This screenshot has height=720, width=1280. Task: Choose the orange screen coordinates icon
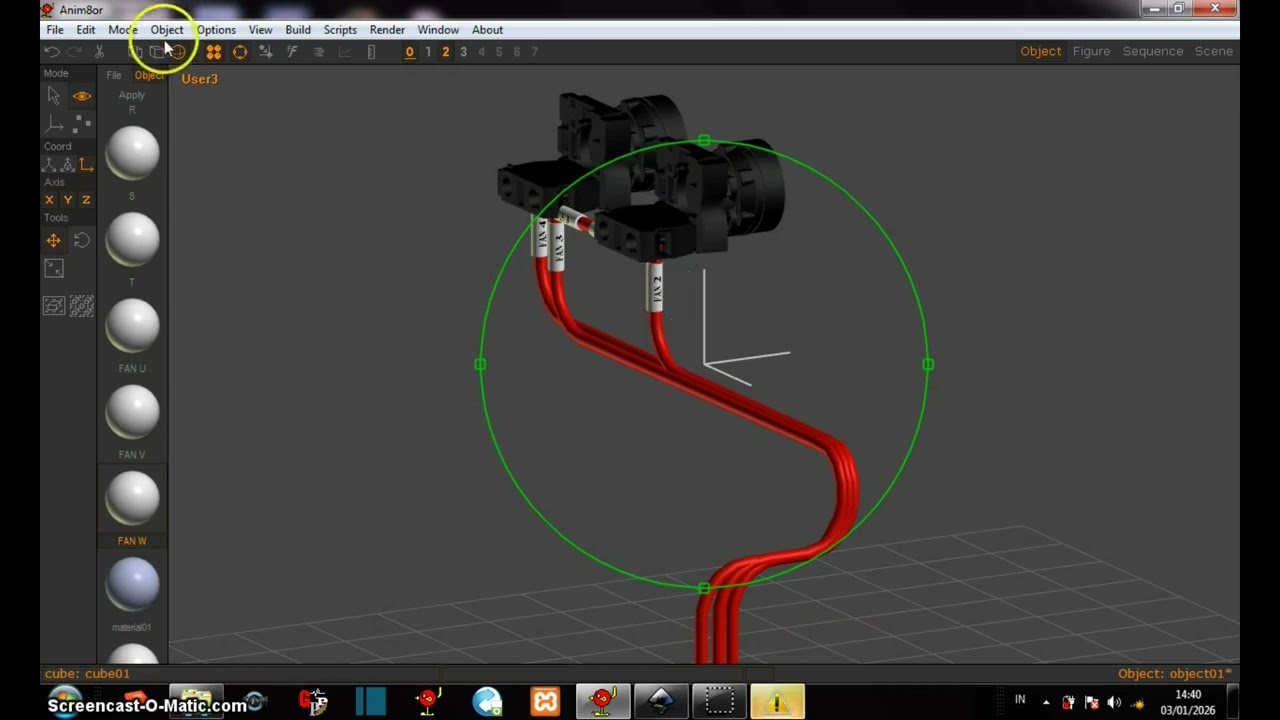tap(86, 165)
